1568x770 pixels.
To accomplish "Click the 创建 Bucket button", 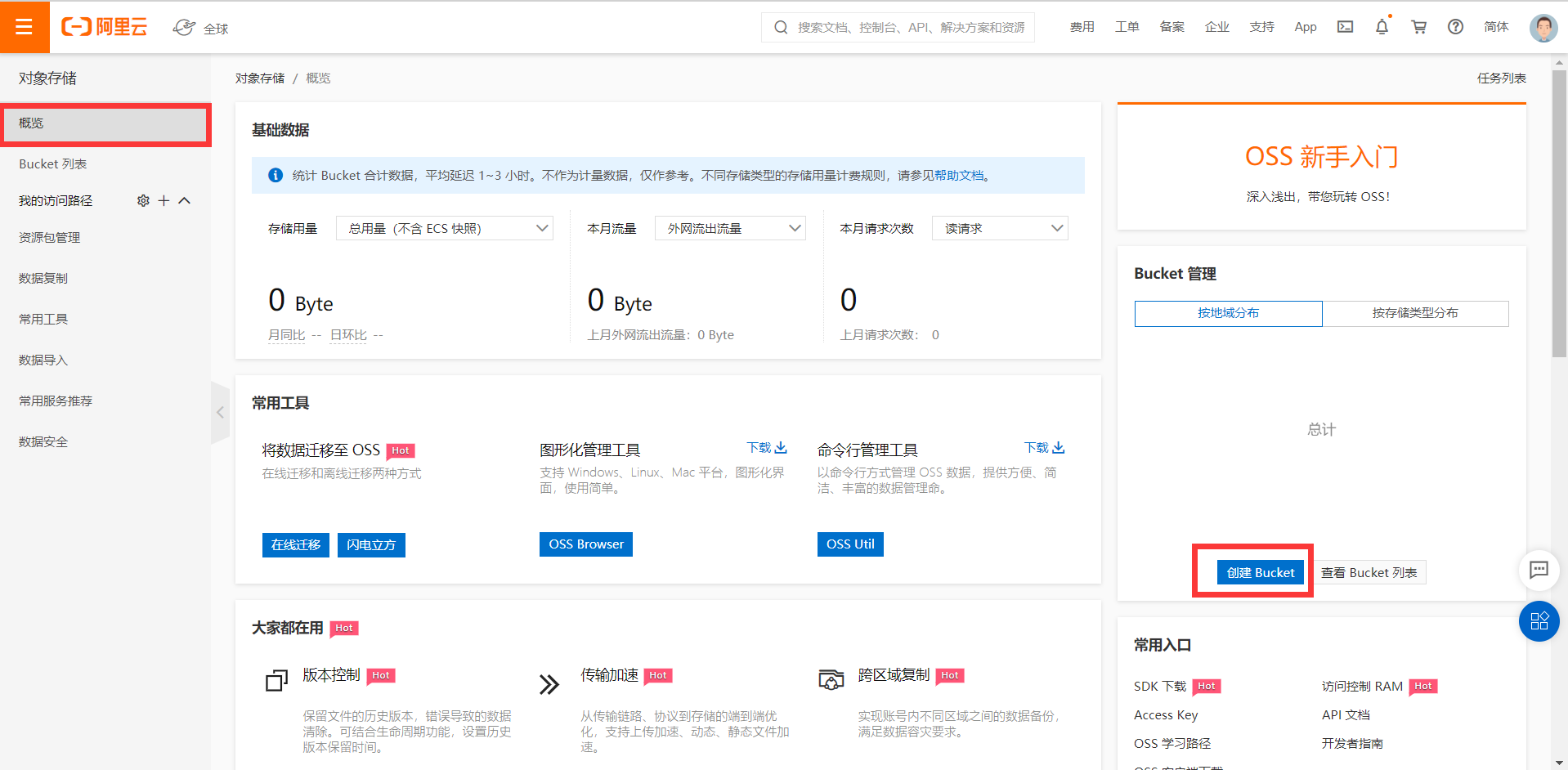I will [1260, 572].
